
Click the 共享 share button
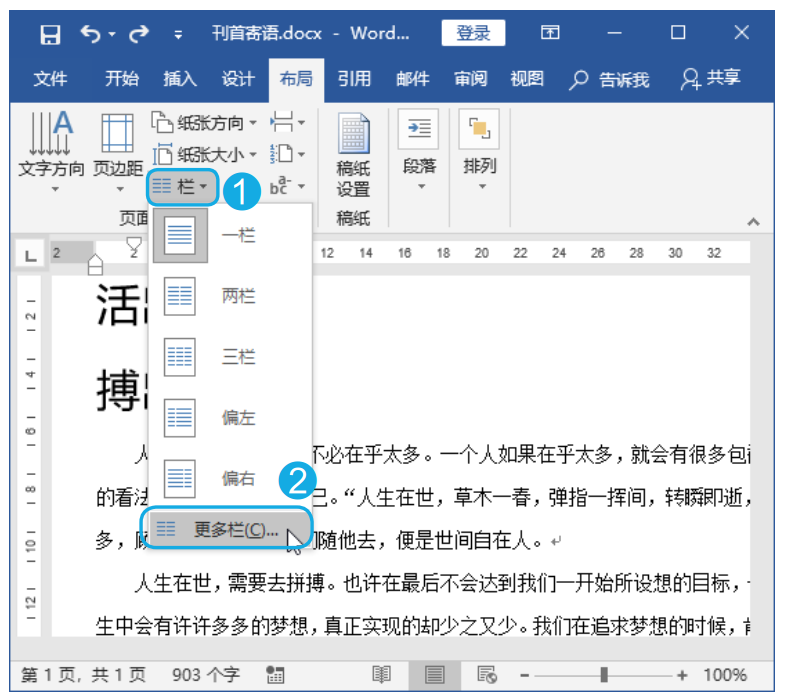711,78
